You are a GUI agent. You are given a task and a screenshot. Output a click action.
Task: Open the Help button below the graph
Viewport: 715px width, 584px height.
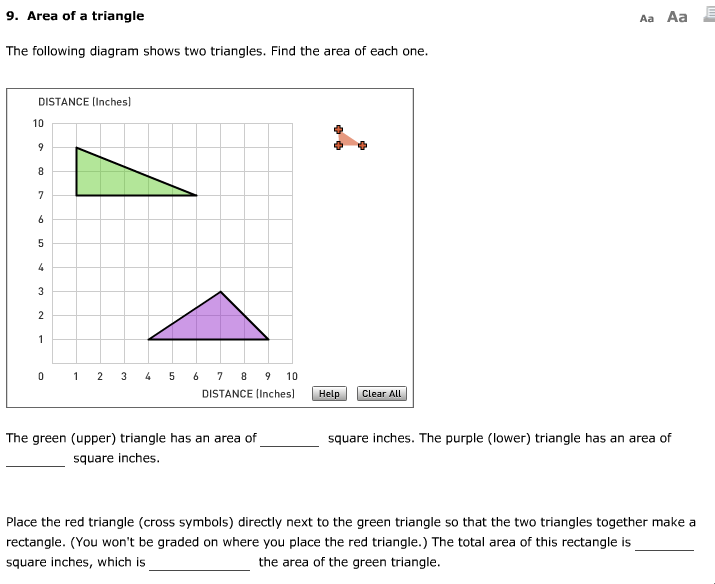click(329, 394)
